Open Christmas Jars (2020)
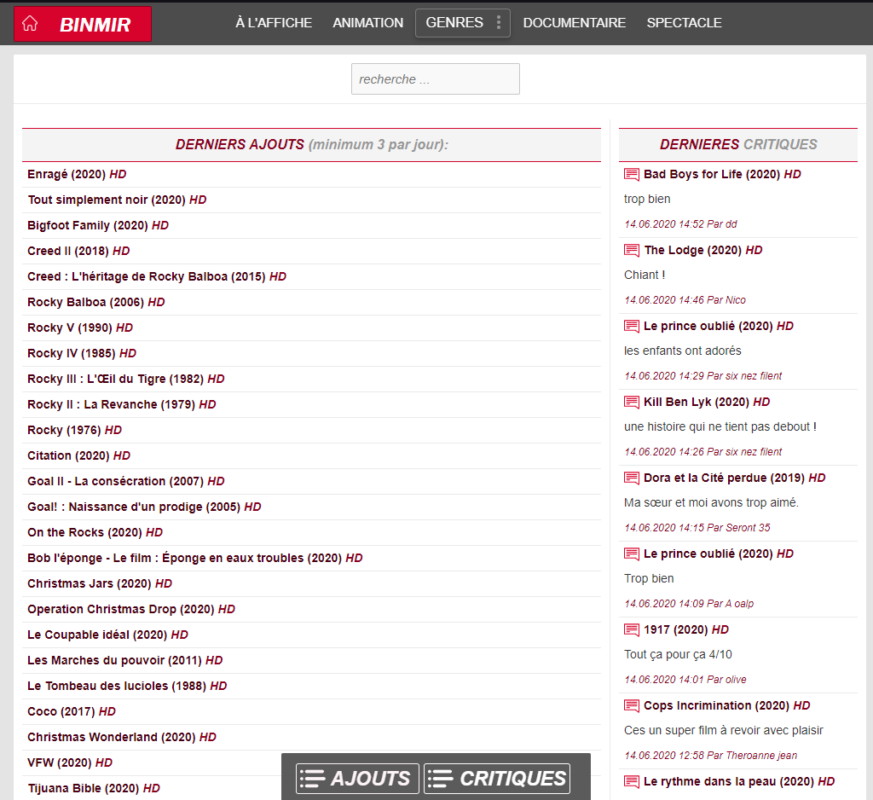873x800 pixels. tap(100, 584)
